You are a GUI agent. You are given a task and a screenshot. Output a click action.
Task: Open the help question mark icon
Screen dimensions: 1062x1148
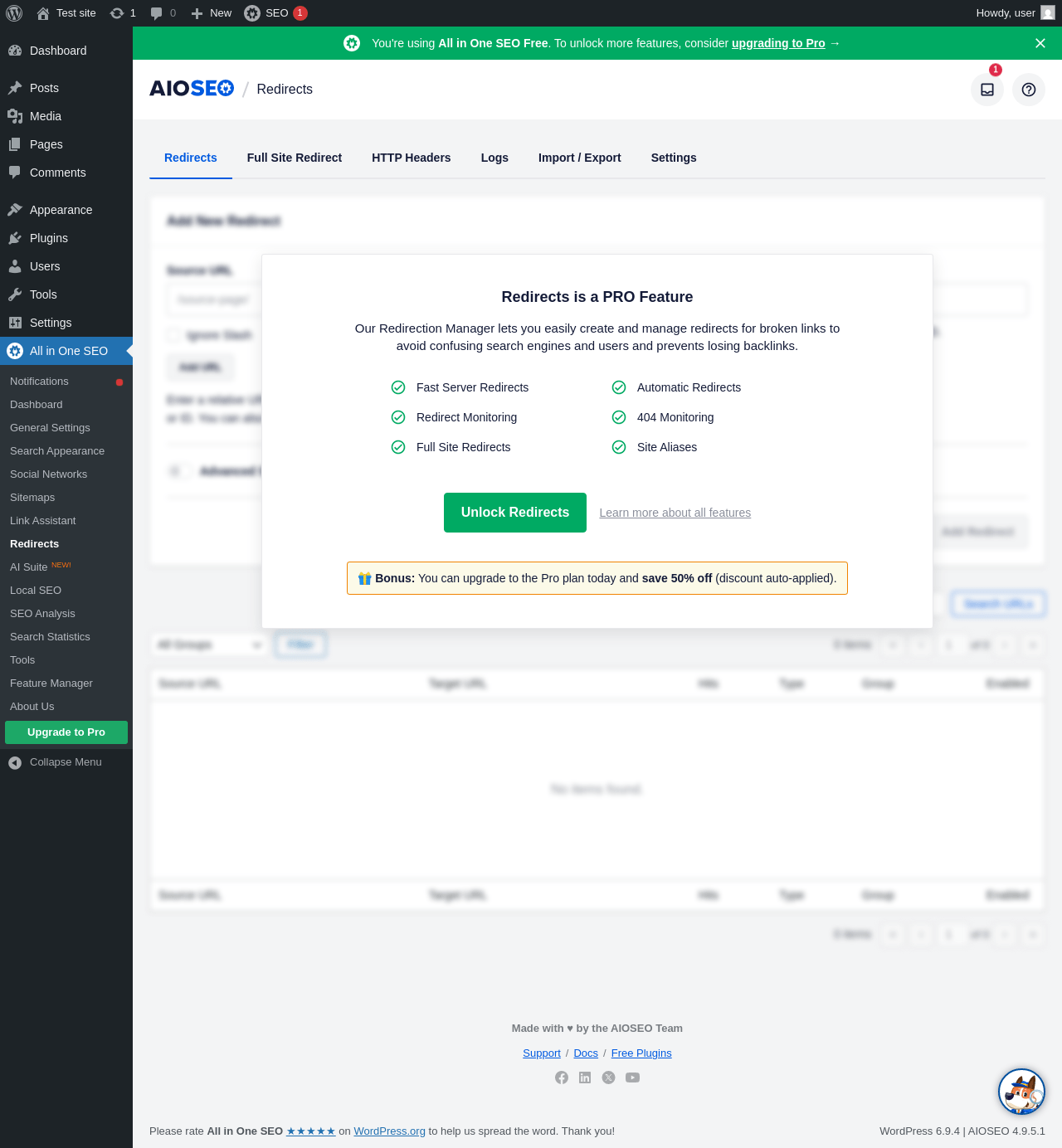pyautogui.click(x=1029, y=90)
